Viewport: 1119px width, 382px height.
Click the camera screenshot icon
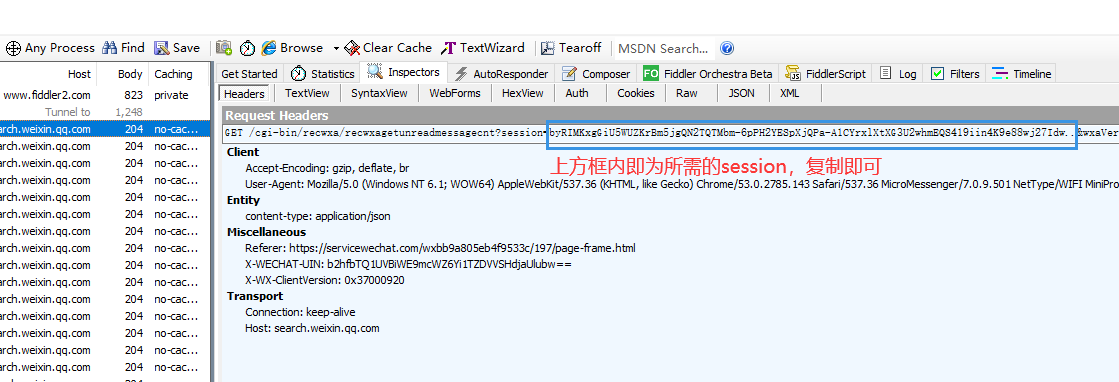tap(224, 48)
